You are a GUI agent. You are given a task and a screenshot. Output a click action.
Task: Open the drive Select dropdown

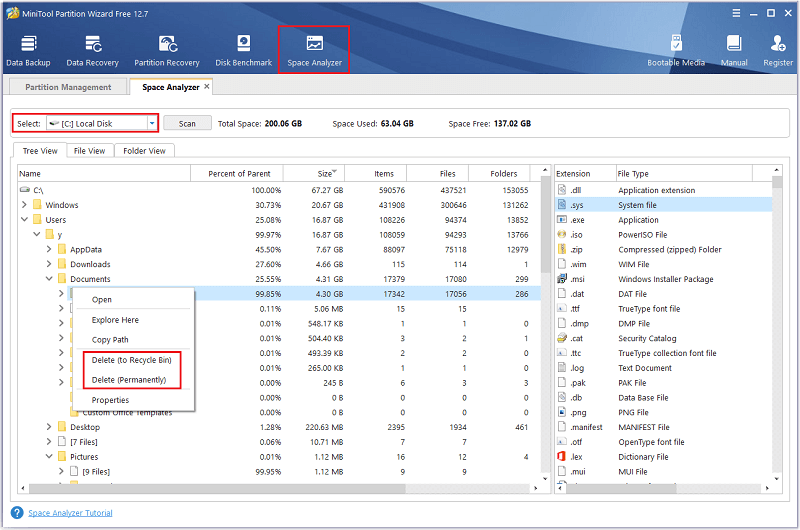(152, 123)
